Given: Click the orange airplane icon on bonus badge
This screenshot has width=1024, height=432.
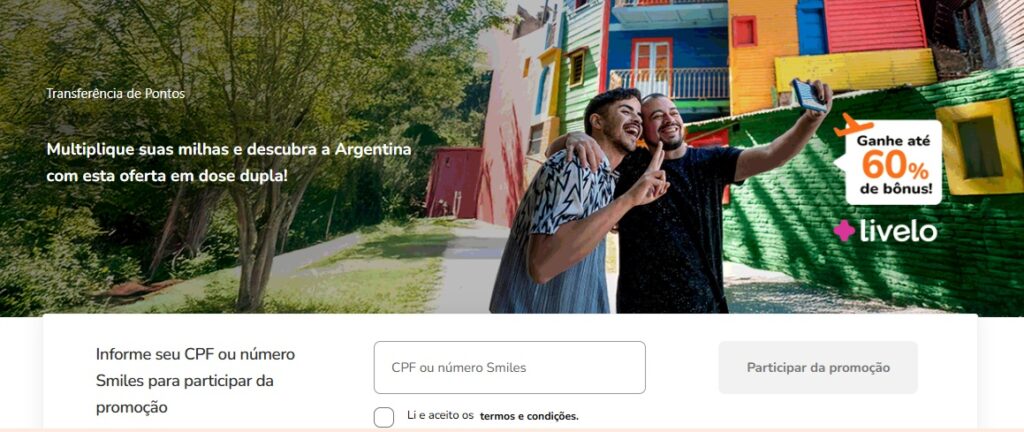Looking at the screenshot, I should 854,124.
